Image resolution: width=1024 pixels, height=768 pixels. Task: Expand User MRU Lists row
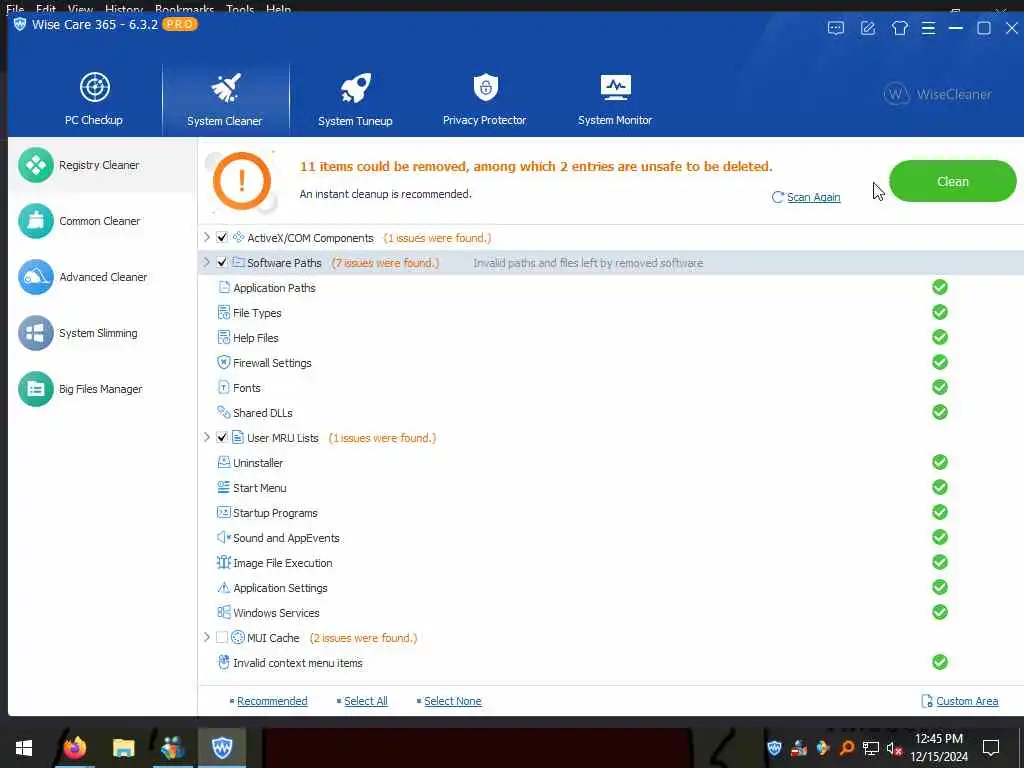click(207, 437)
